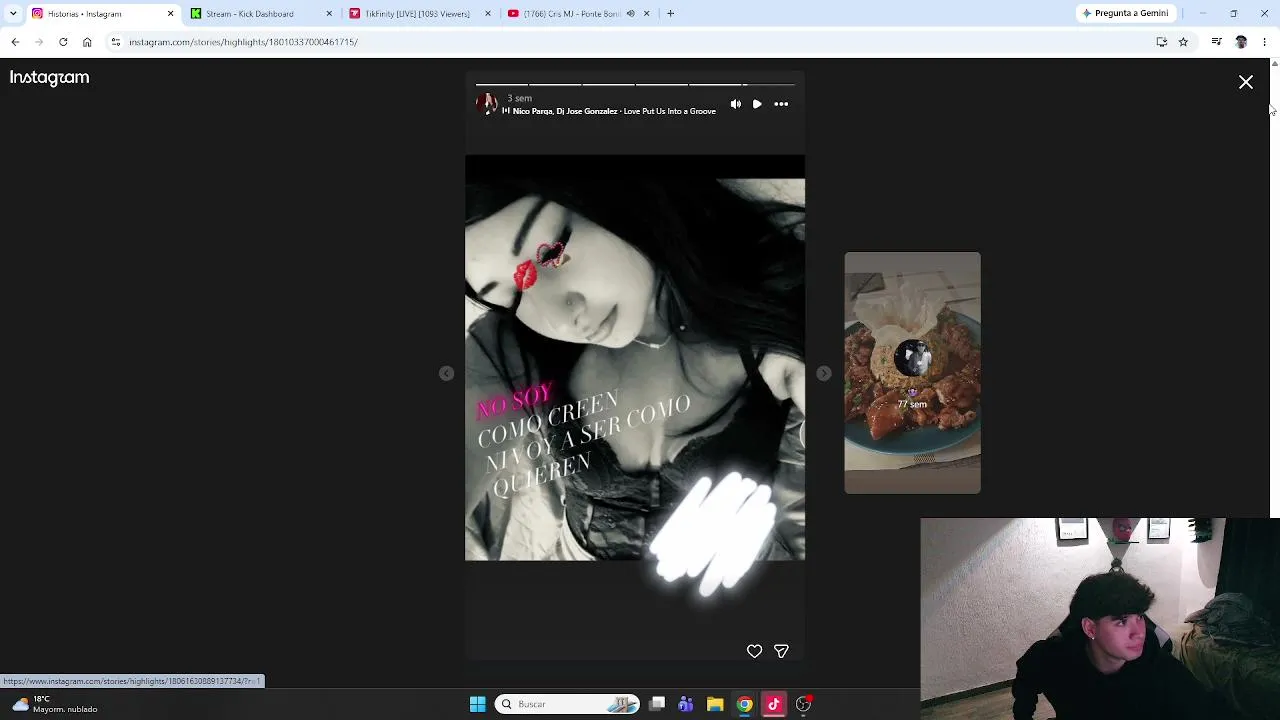1280x720 pixels.
Task: Open the Chrome three-dot menu
Action: [x=1265, y=42]
